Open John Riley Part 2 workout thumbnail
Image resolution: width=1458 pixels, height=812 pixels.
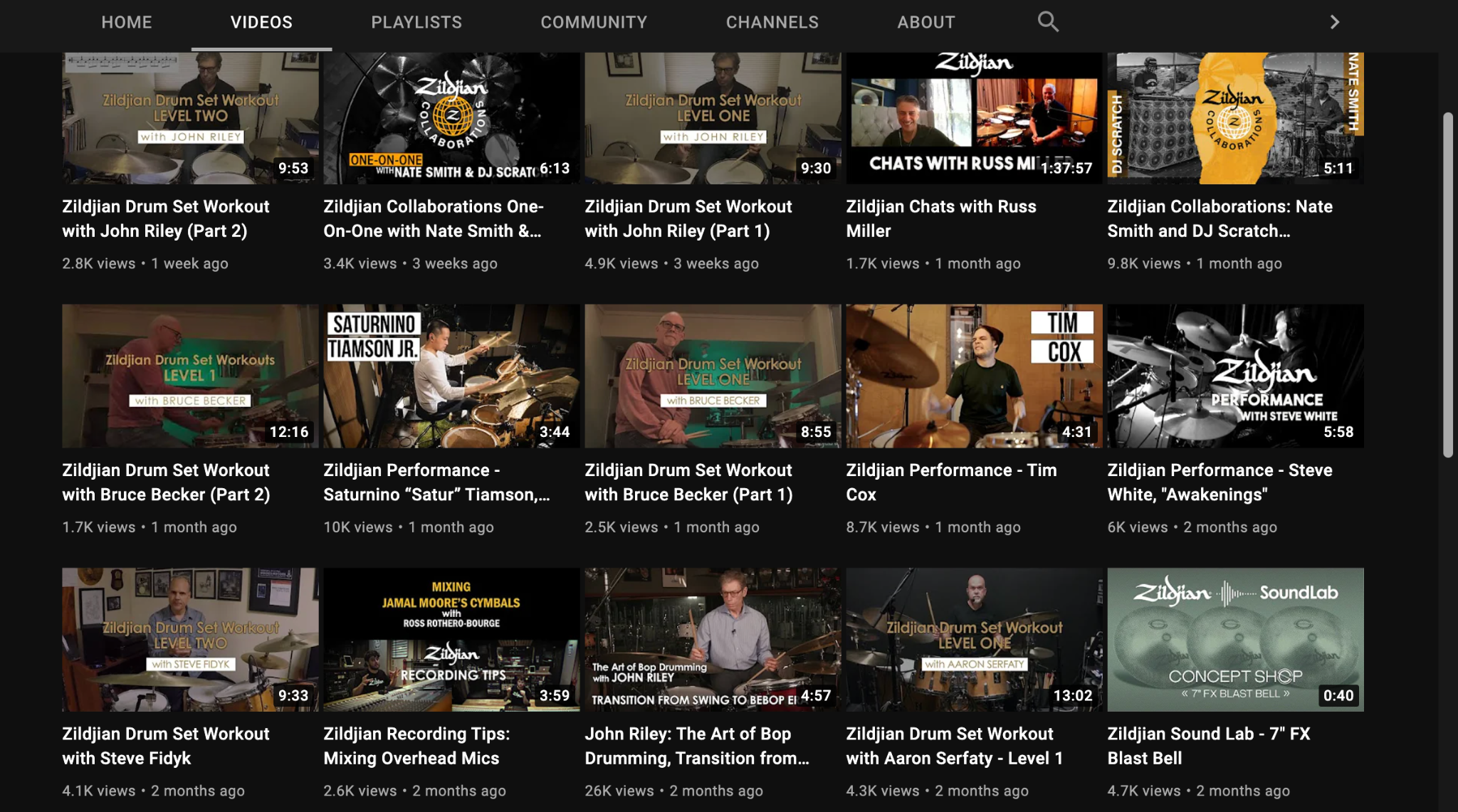tap(190, 118)
